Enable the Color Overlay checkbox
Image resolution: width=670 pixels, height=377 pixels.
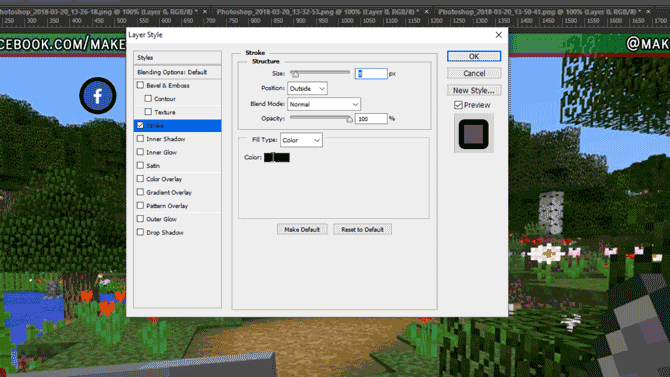(140, 179)
